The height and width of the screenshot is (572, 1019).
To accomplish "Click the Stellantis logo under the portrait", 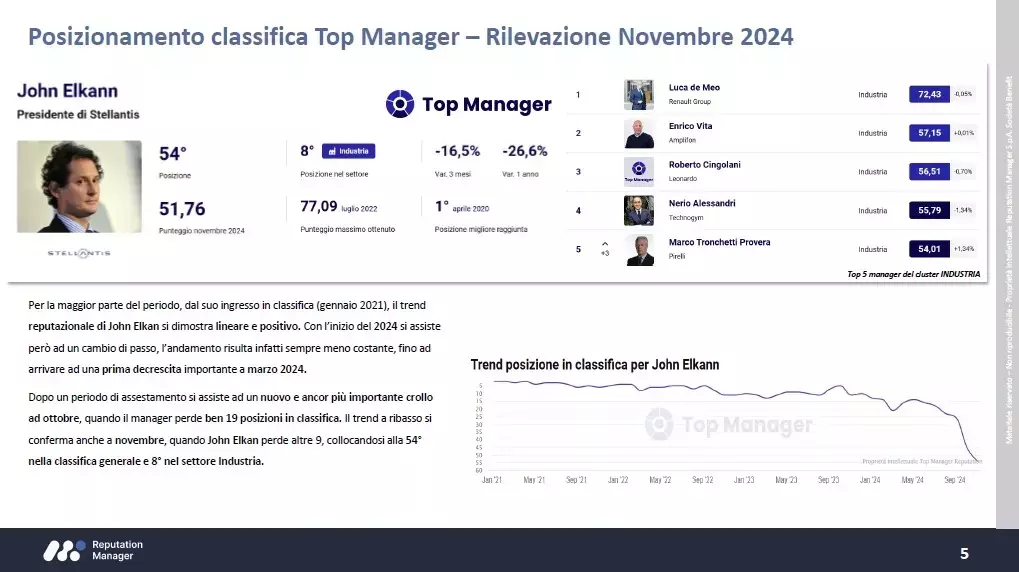I will pyautogui.click(x=79, y=253).
